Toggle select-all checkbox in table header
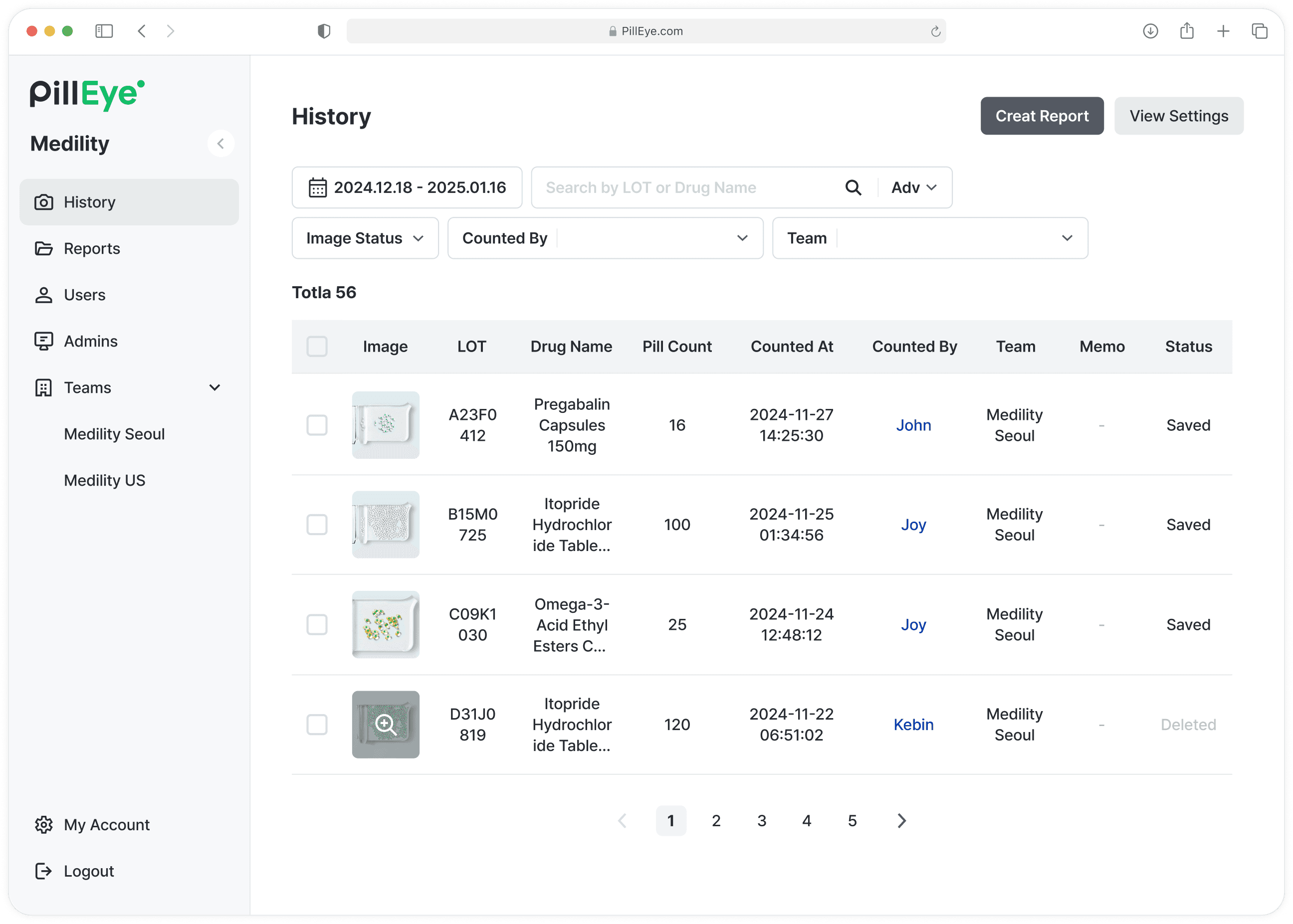1293x924 pixels. pyautogui.click(x=317, y=347)
